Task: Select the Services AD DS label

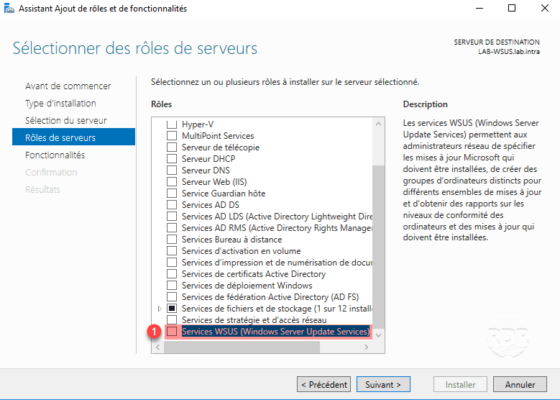Action: [210, 205]
